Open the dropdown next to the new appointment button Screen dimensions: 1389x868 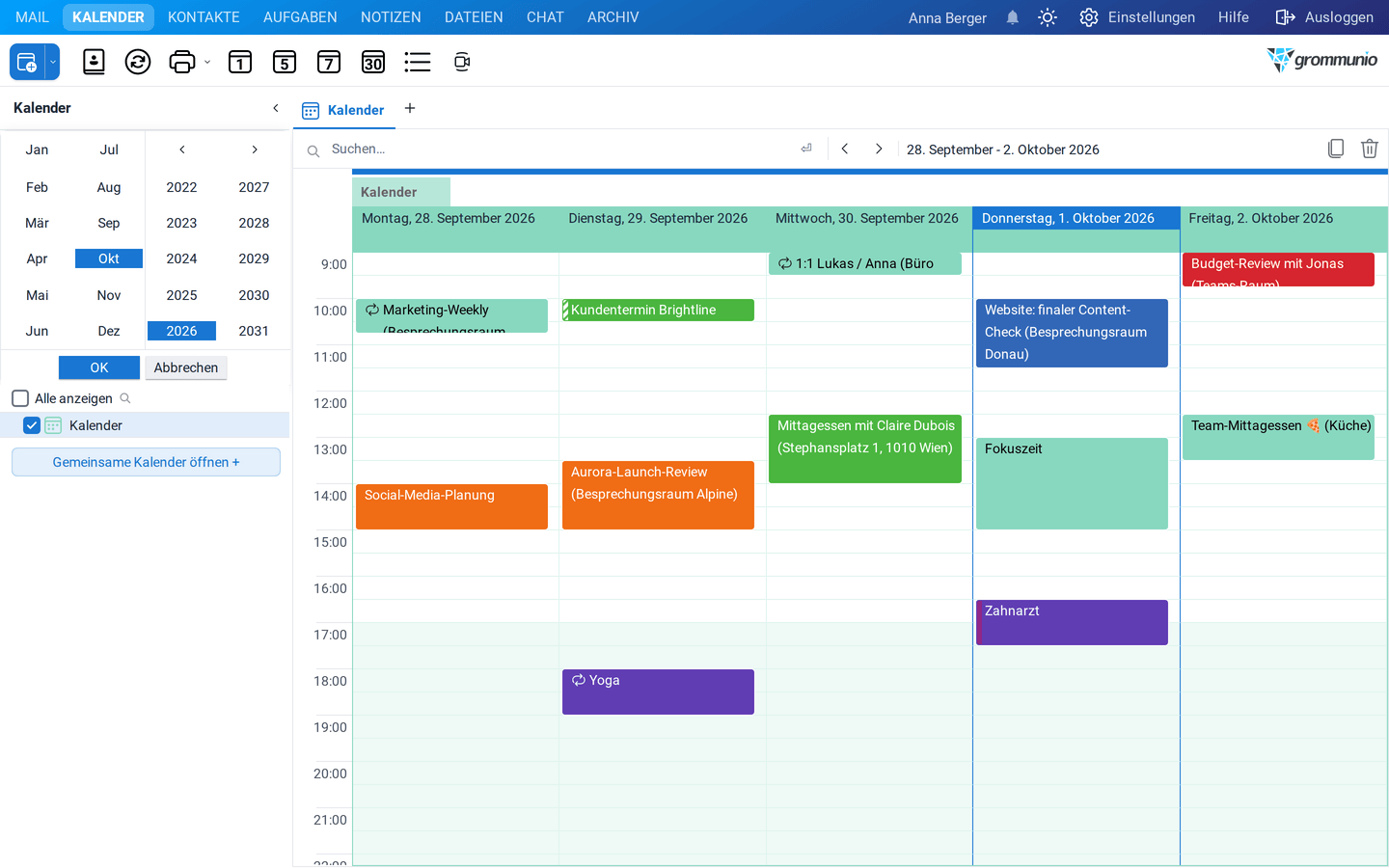pos(53,62)
